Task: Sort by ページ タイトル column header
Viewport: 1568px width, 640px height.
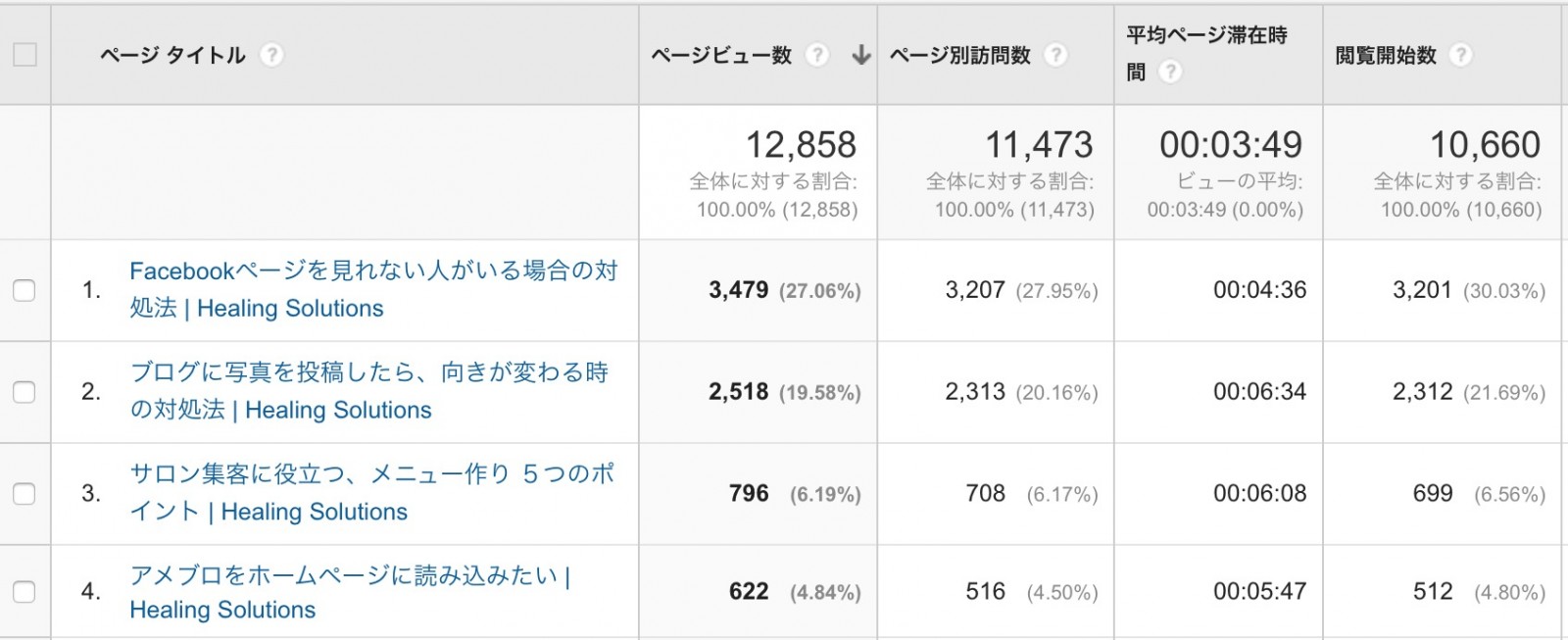Action: 172,55
